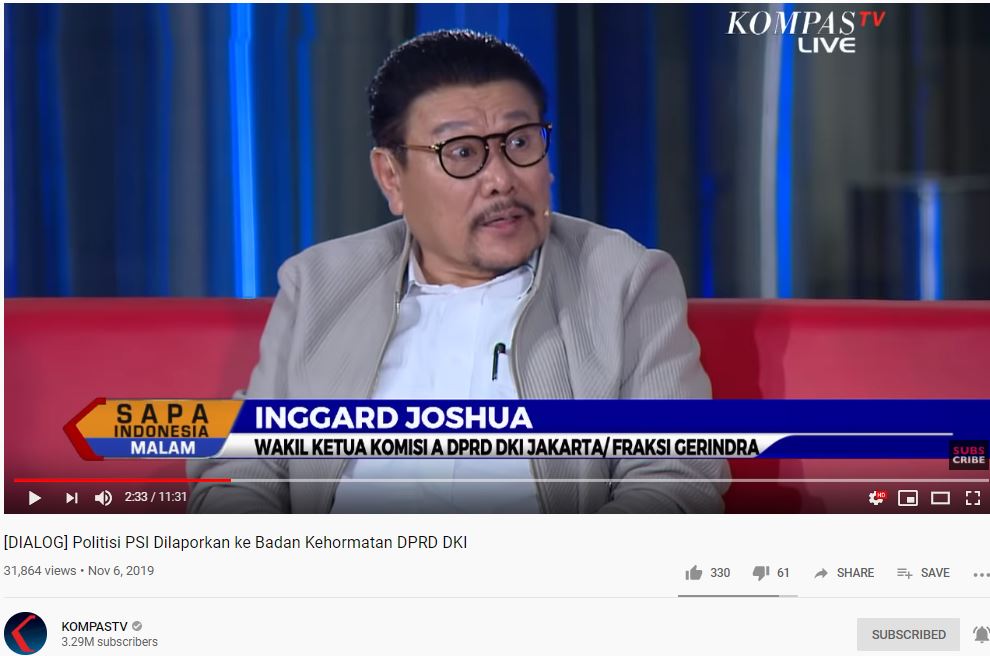Toggle the notification bell
This screenshot has height=656, width=990.
(x=981, y=634)
